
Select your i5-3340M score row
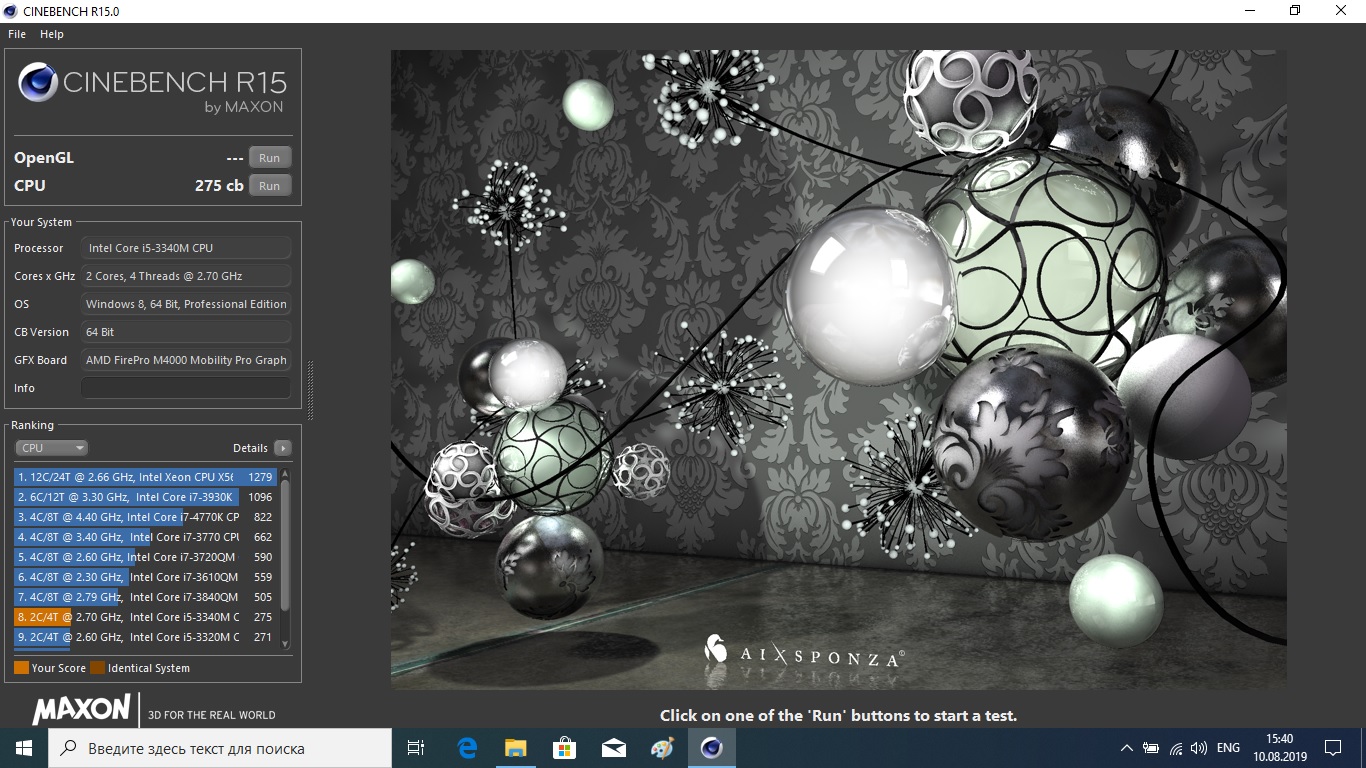(146, 617)
